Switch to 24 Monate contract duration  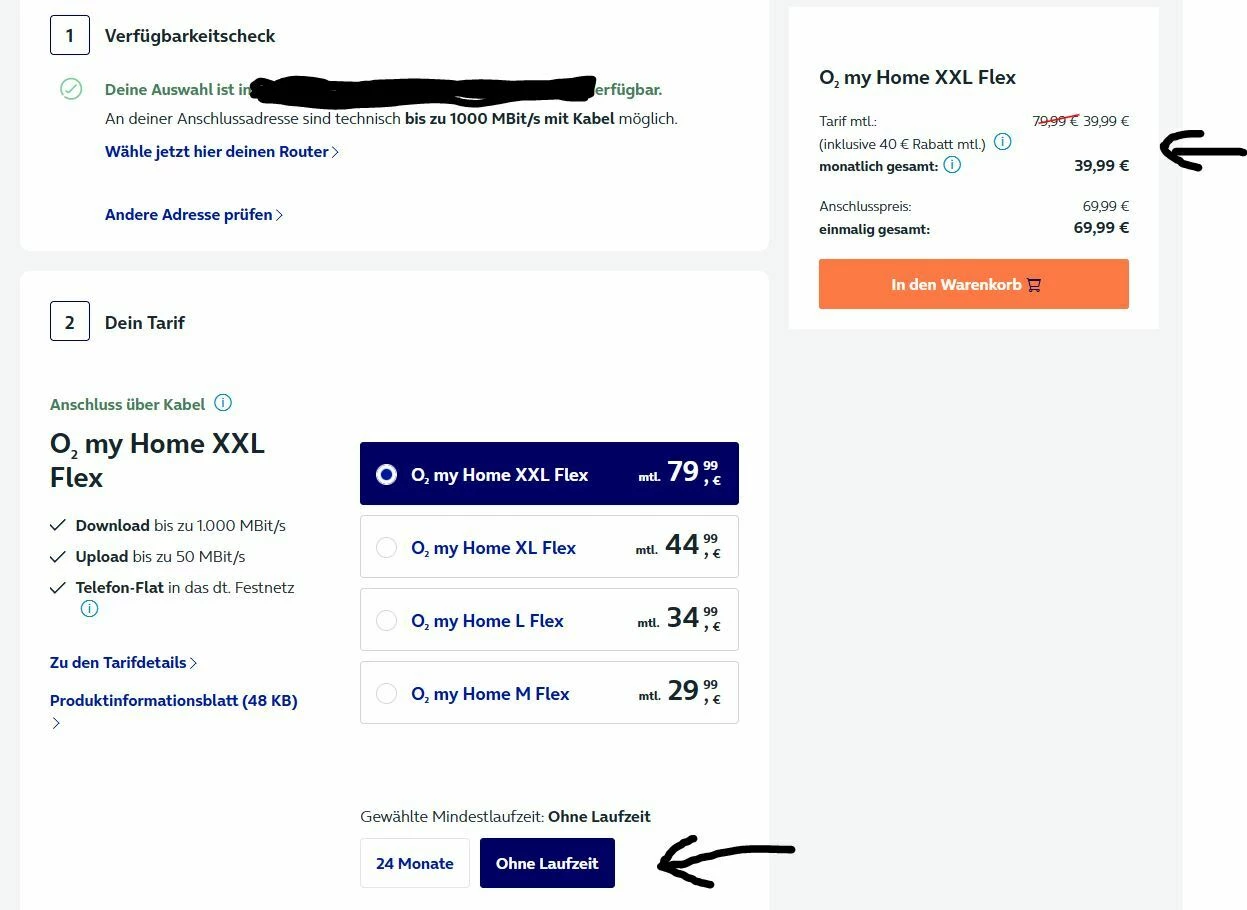pyautogui.click(x=415, y=863)
